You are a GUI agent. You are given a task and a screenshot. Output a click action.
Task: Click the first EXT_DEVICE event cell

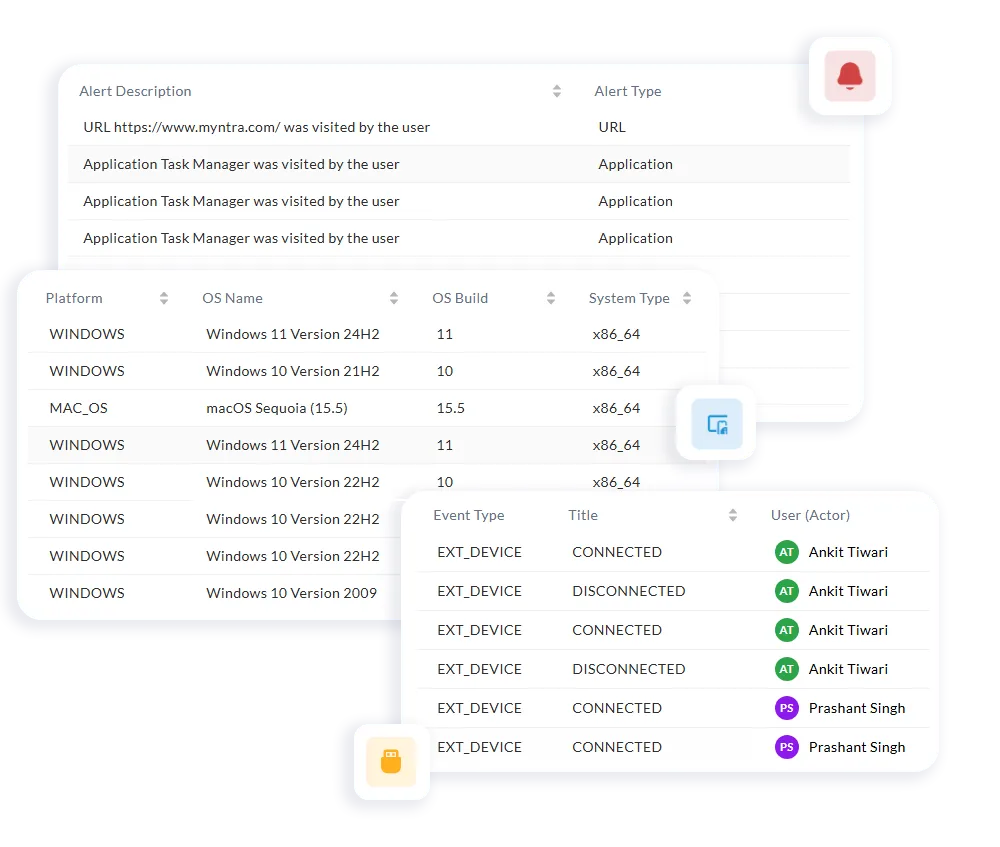479,552
